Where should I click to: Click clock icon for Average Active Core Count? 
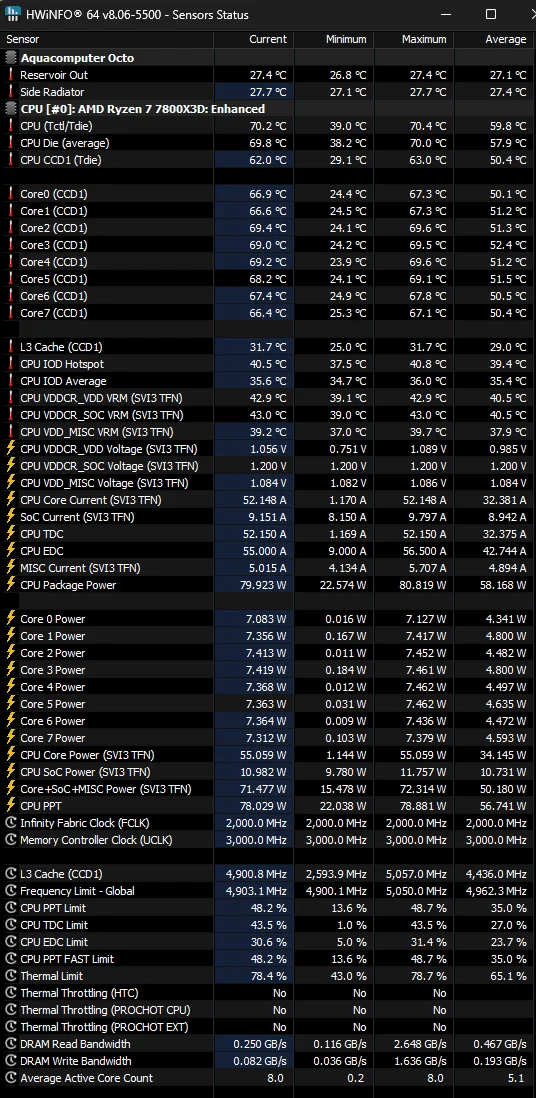coord(11,1078)
